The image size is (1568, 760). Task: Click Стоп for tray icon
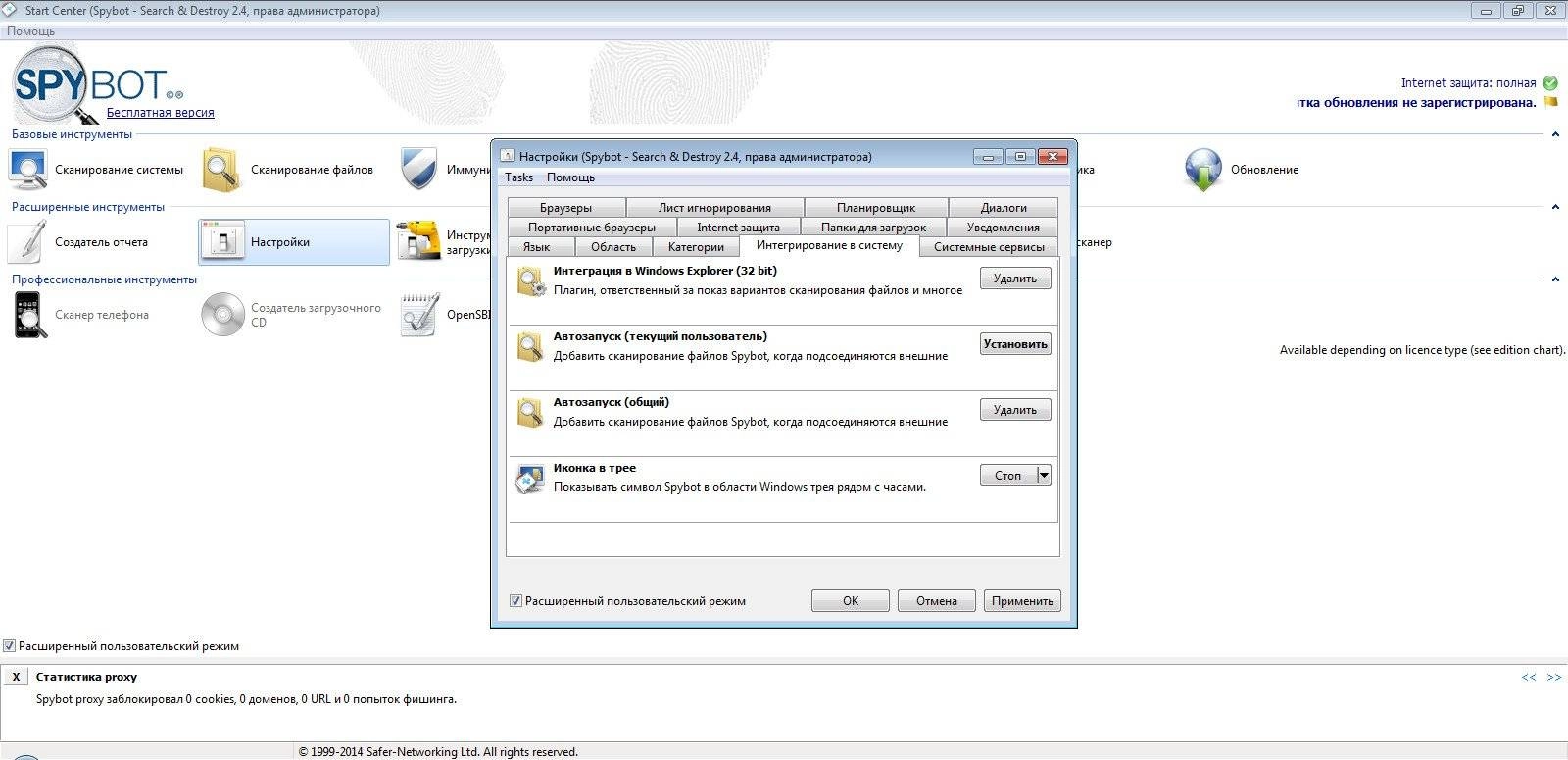[1008, 476]
